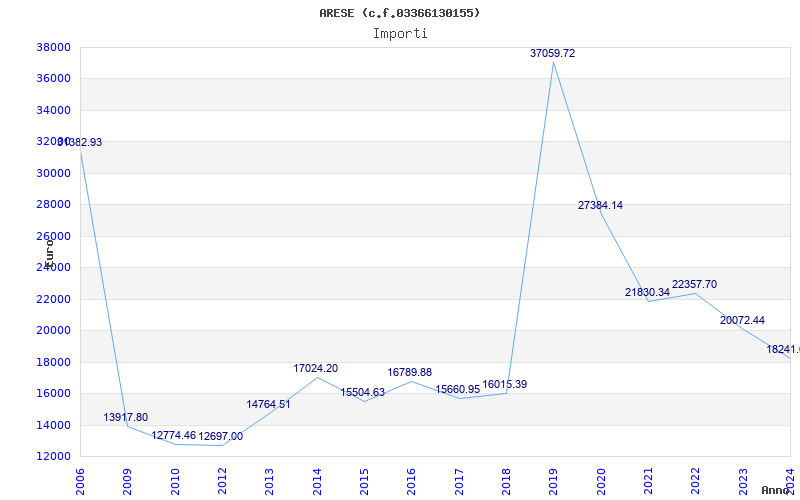Click the 13917.80 data label

tap(126, 417)
